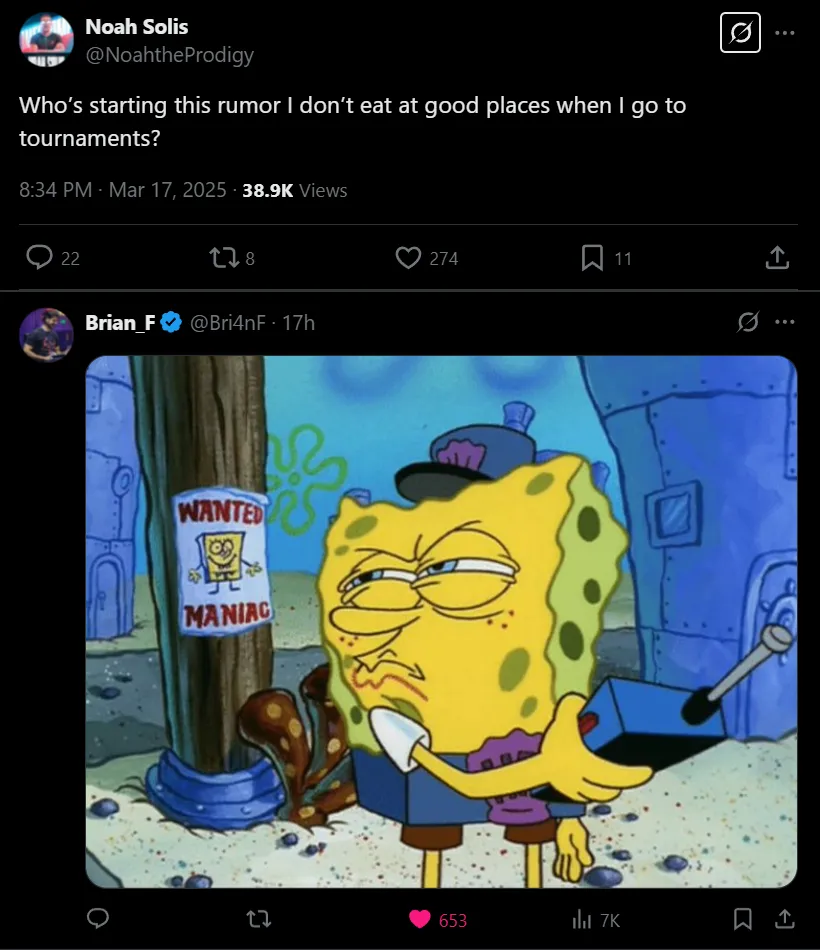The height and width of the screenshot is (950, 820).
Task: Share Brian_F's reply
Action: point(785,919)
